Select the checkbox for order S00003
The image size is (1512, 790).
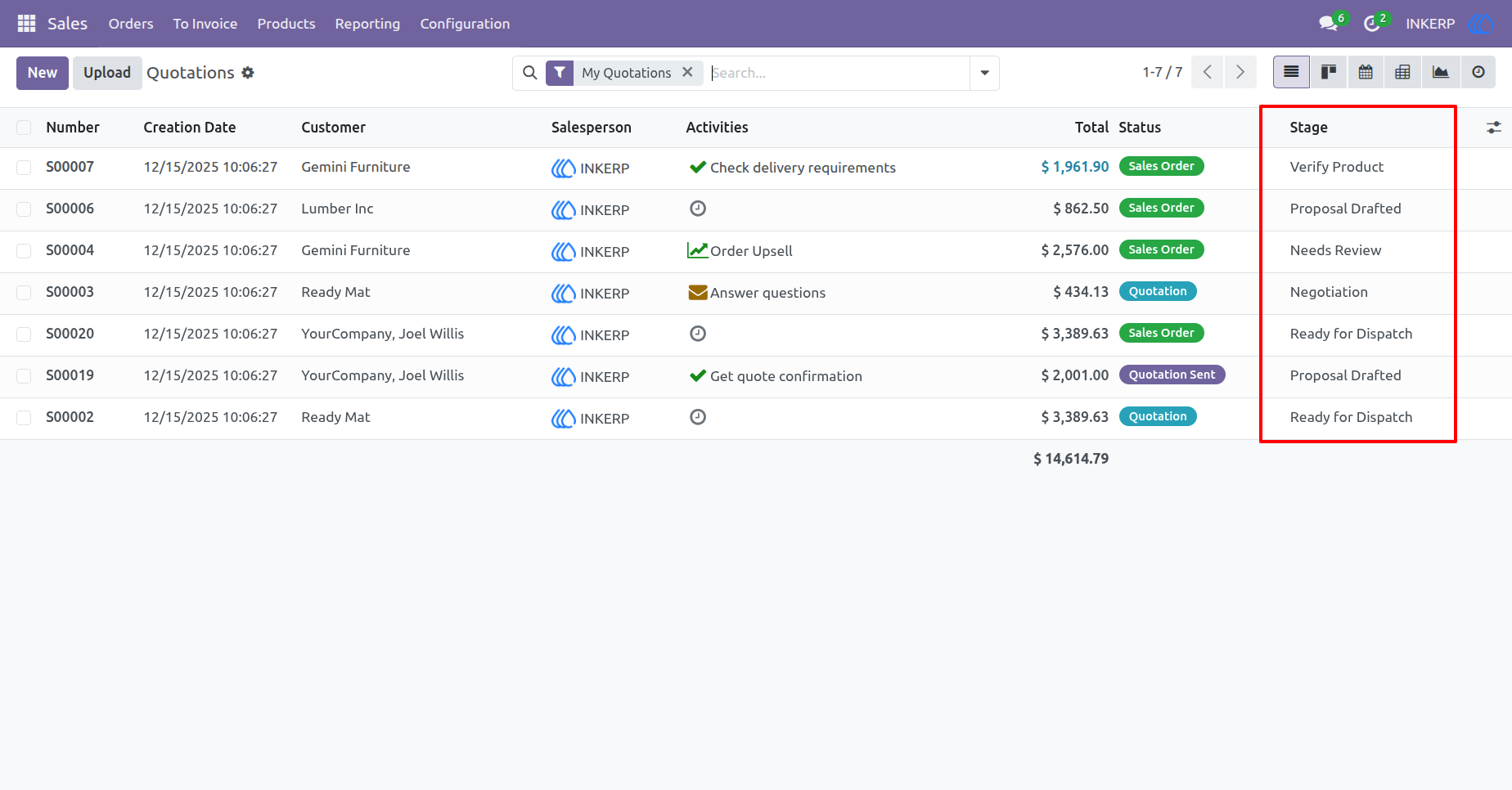(x=24, y=293)
